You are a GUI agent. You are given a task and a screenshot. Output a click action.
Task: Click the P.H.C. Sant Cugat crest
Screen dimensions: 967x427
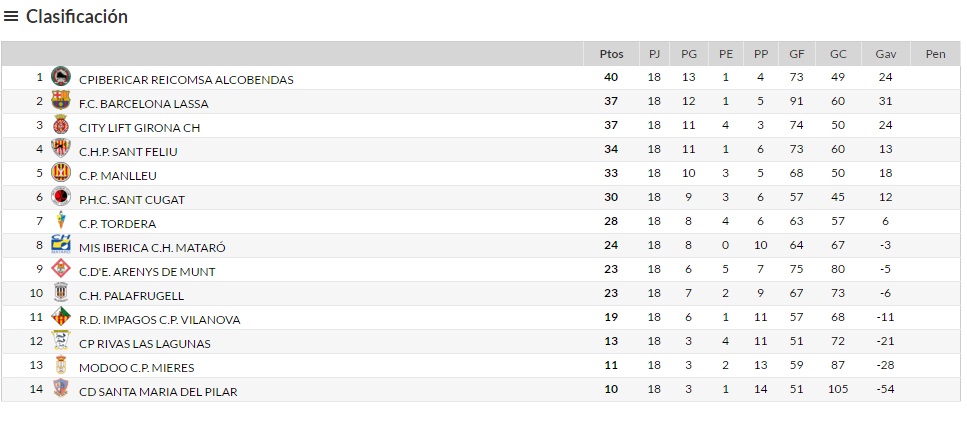[x=61, y=197]
